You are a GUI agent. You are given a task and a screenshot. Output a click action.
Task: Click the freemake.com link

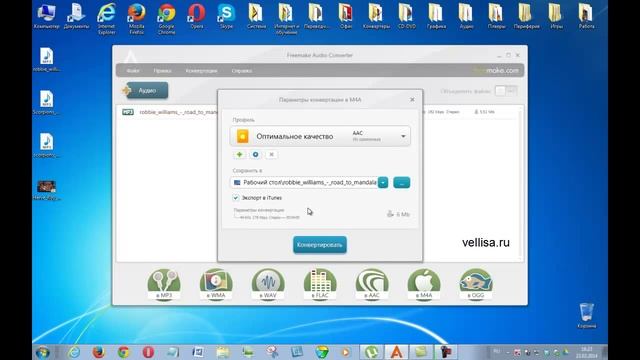[496, 70]
